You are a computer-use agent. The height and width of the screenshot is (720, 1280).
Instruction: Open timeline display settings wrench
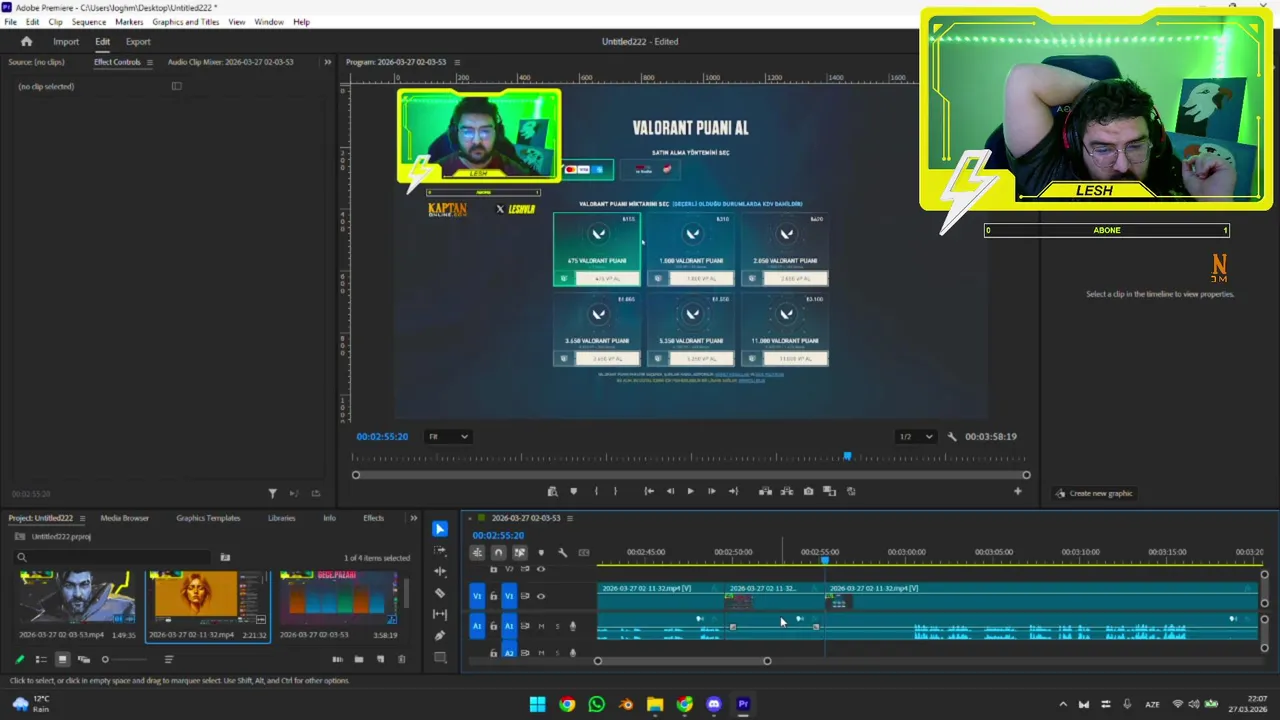[562, 552]
